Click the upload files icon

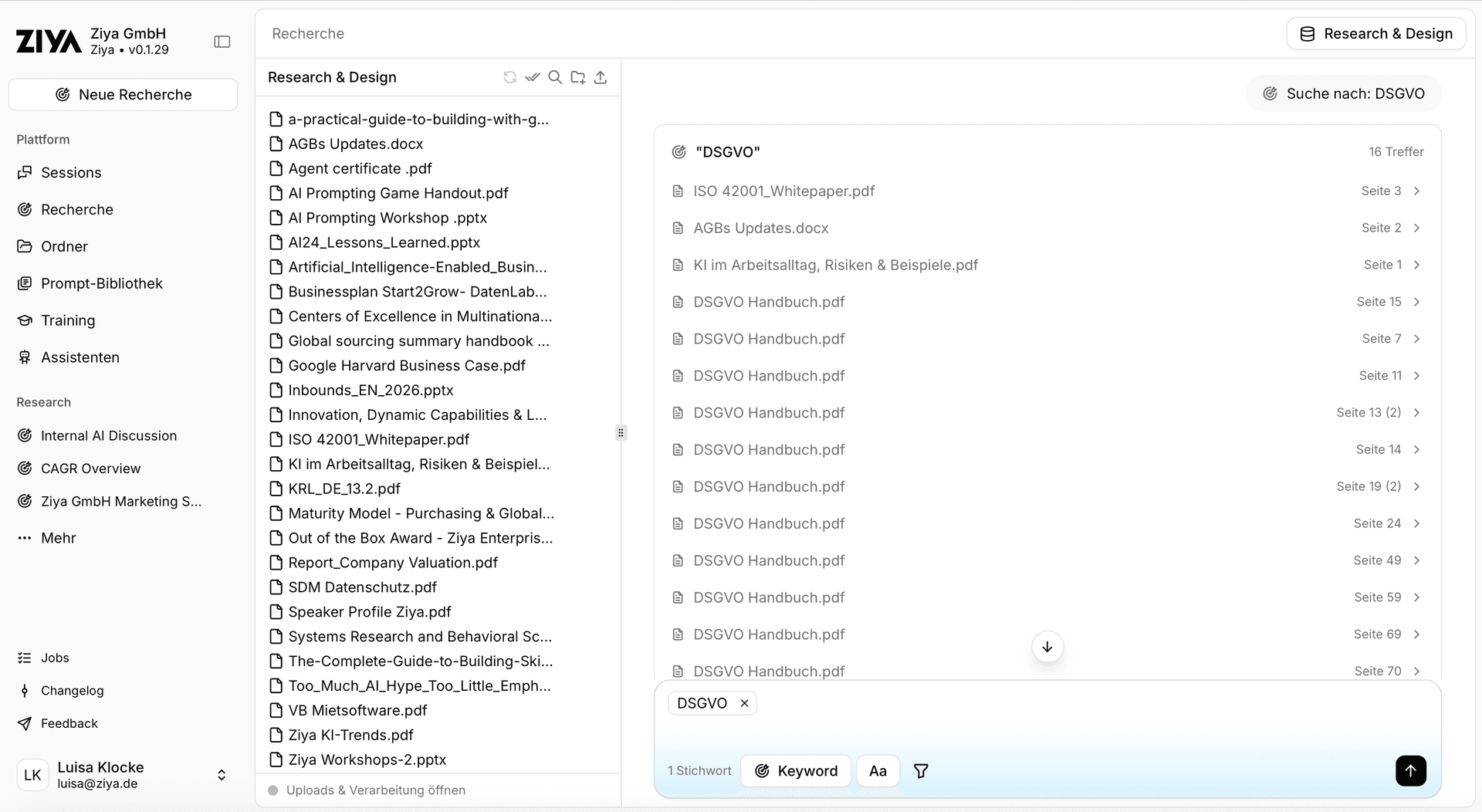[601, 77]
